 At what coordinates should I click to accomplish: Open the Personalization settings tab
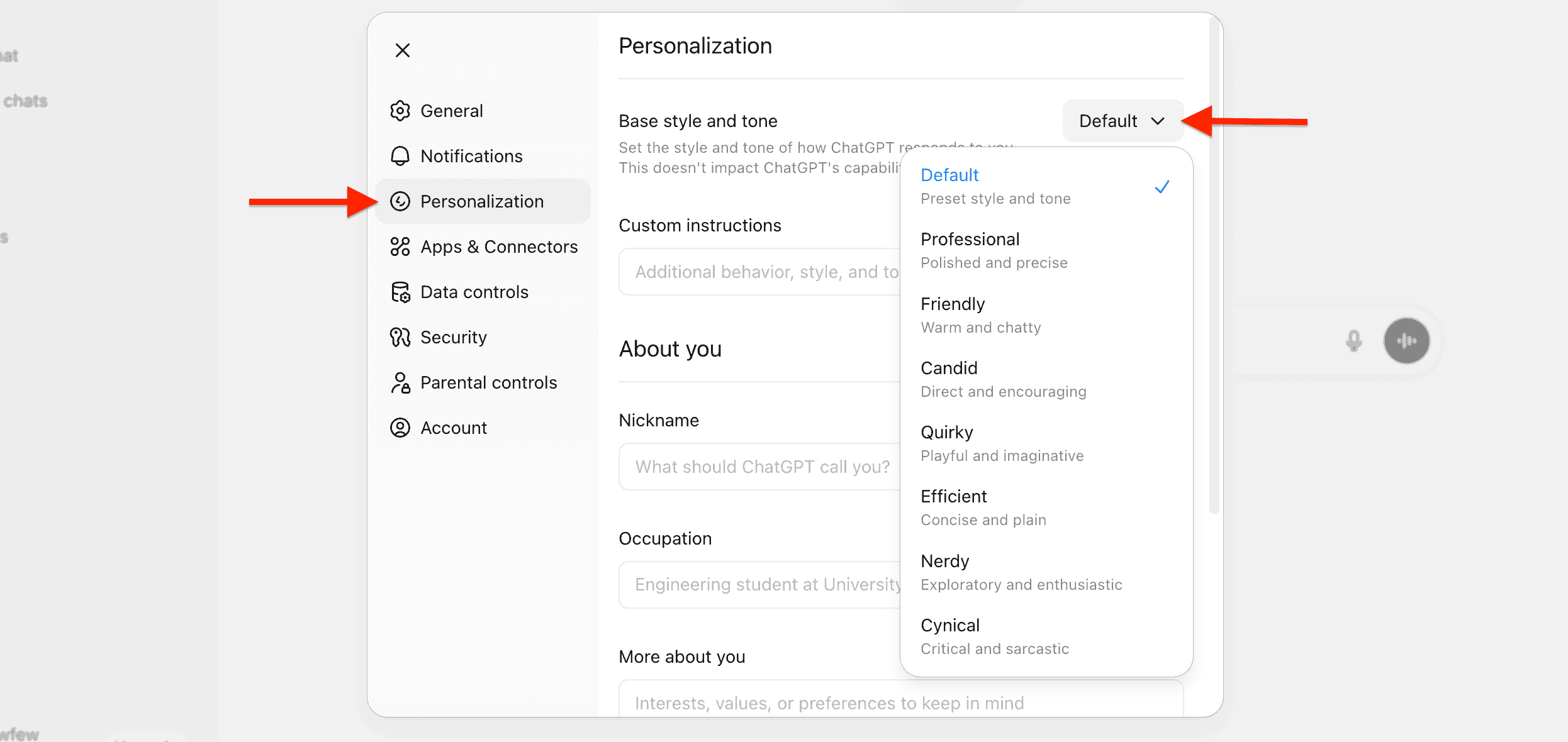click(482, 201)
